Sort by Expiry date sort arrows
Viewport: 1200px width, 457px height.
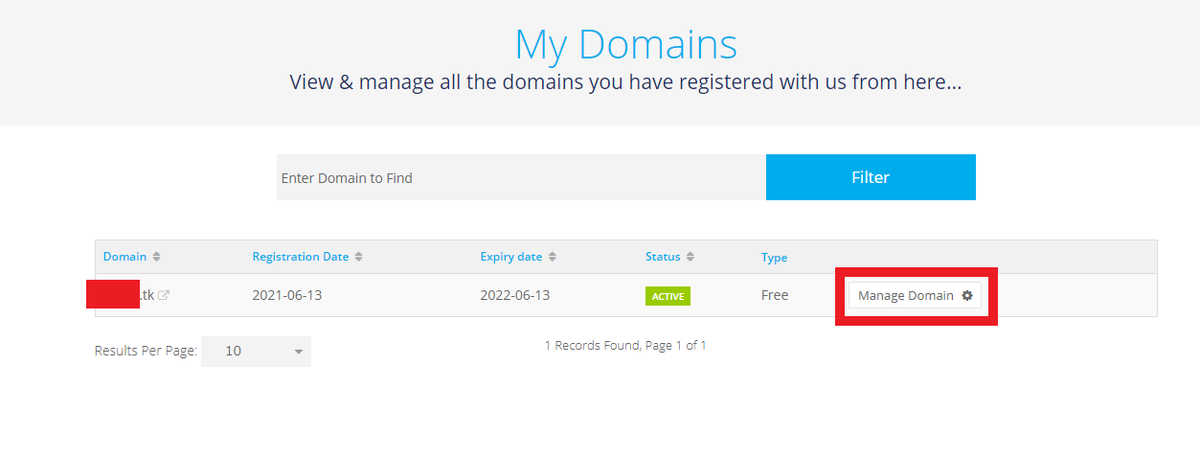click(x=552, y=257)
